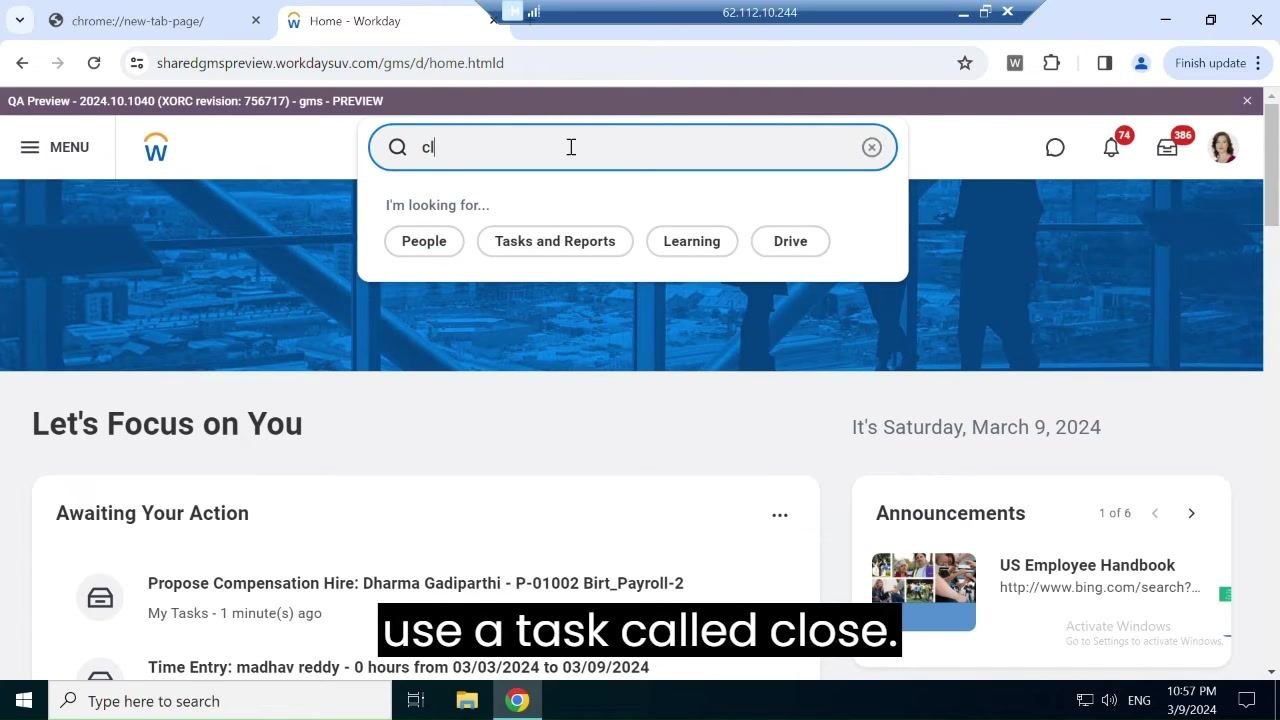
Task: Go to Workday home via logo
Action: pos(156,147)
